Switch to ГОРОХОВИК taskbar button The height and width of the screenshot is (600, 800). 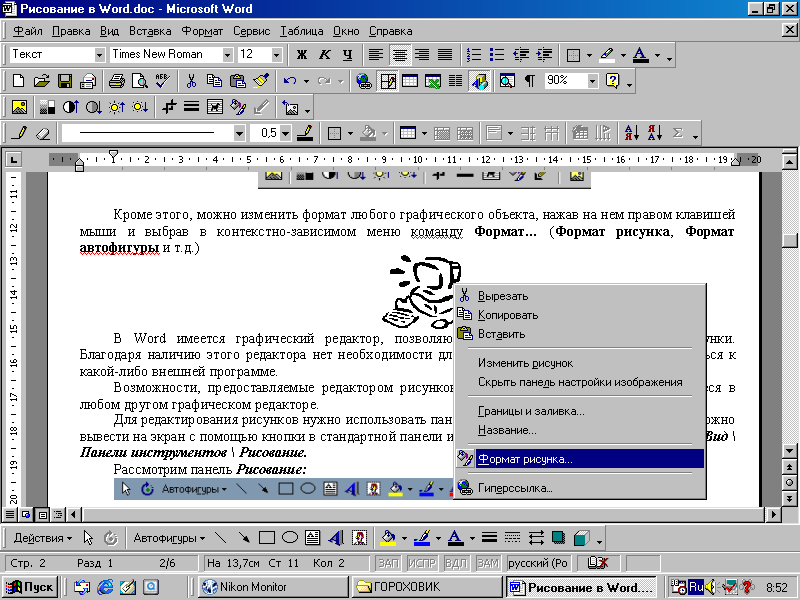428,587
